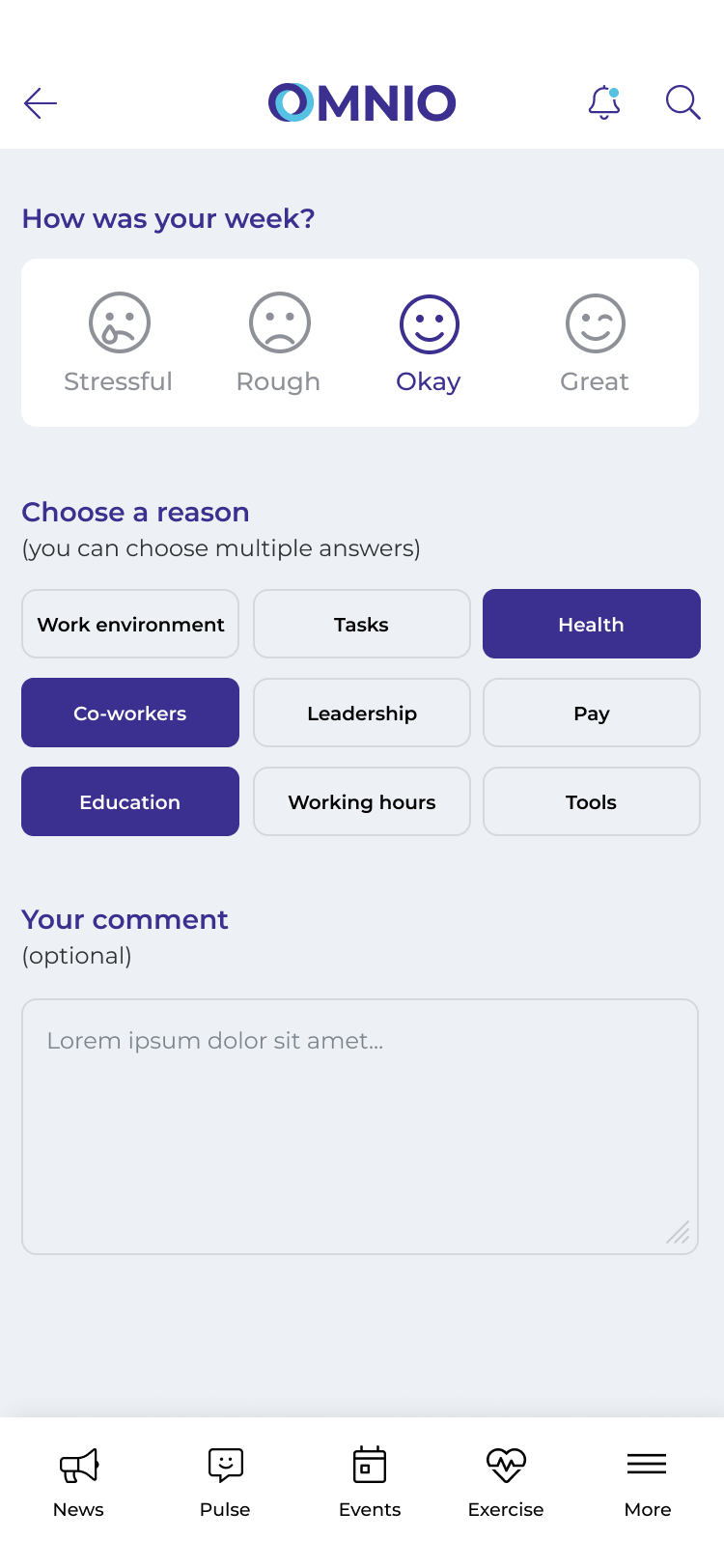This screenshot has height=1568, width=724.
Task: Pick the Rough sad face
Action: 279,322
